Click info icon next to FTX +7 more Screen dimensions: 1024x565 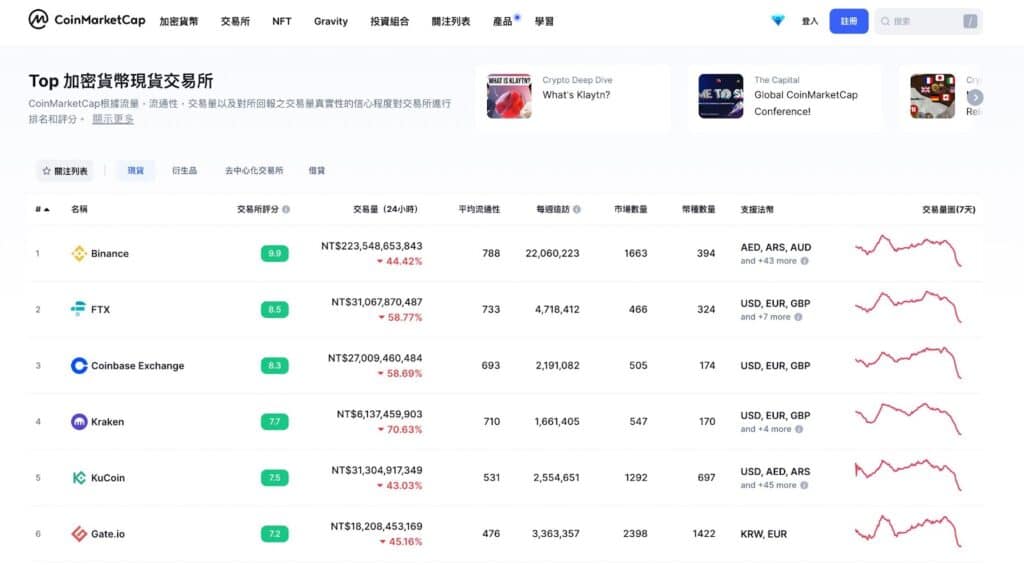[798, 317]
